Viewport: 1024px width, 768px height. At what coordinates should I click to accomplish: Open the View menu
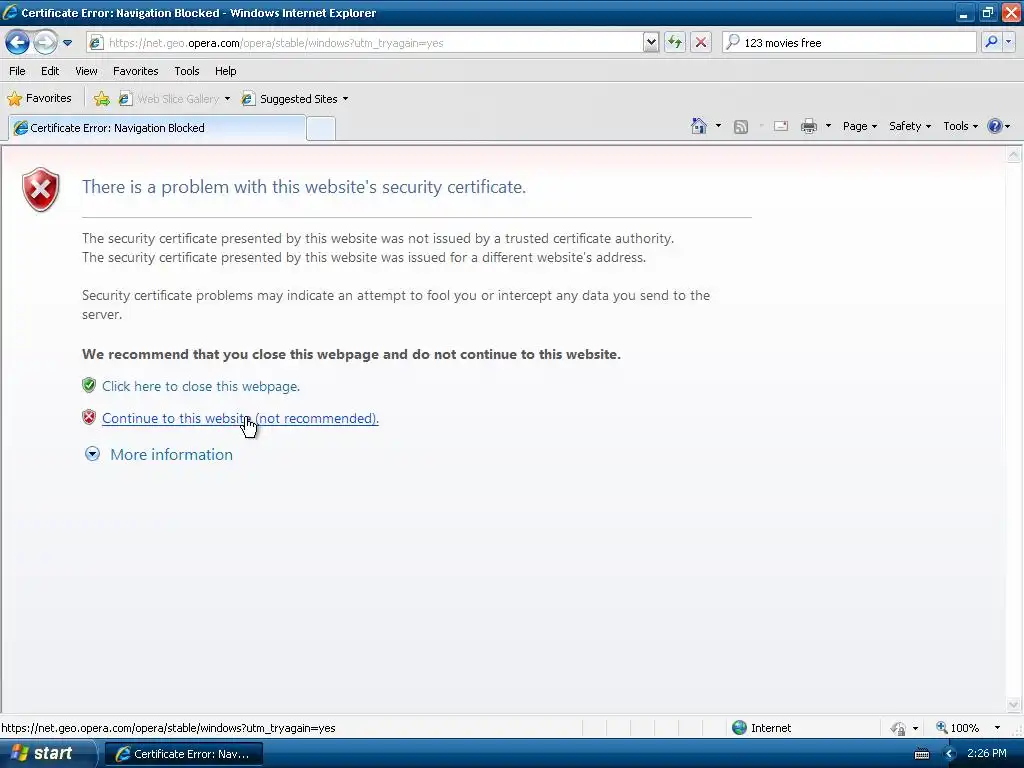[86, 71]
